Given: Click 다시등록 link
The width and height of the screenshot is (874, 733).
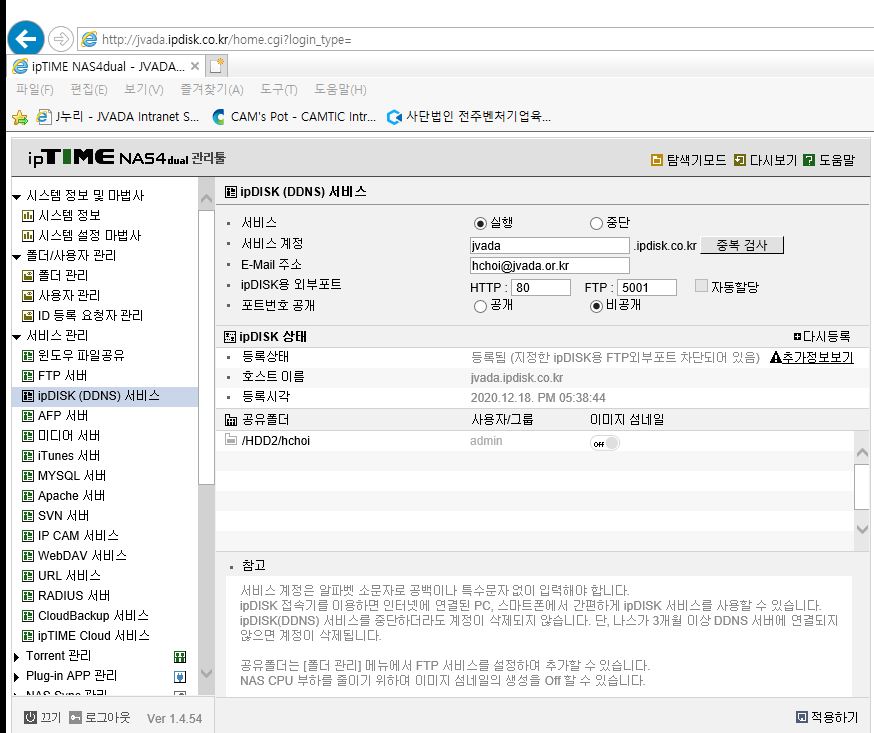Looking at the screenshot, I should pos(822,337).
